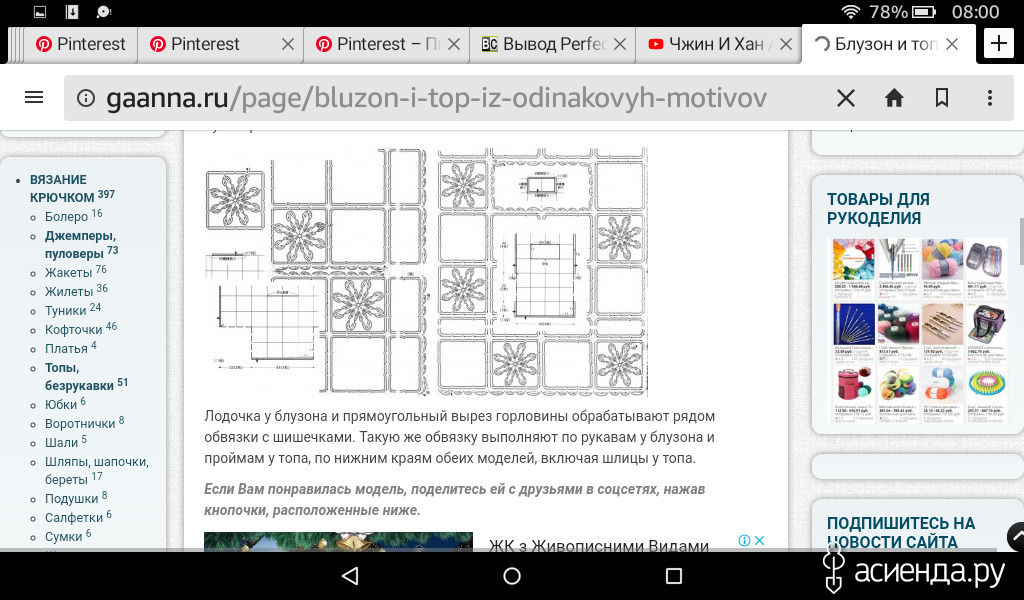
Task: Open the ЖК з Живописними Видами ad
Action: tap(599, 545)
